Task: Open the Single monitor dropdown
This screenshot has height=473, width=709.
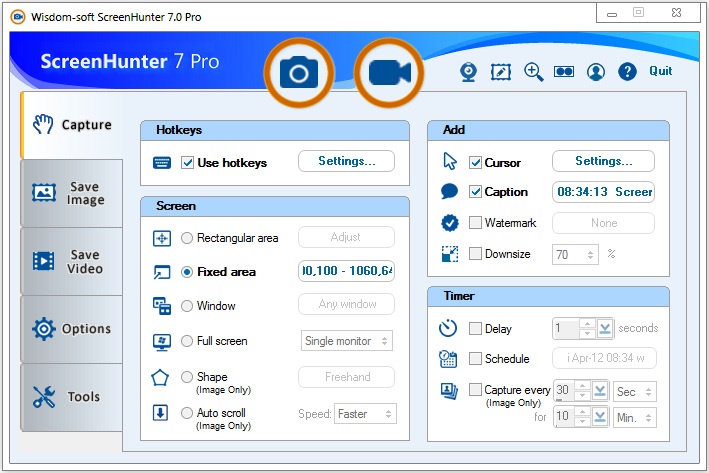Action: [347, 341]
